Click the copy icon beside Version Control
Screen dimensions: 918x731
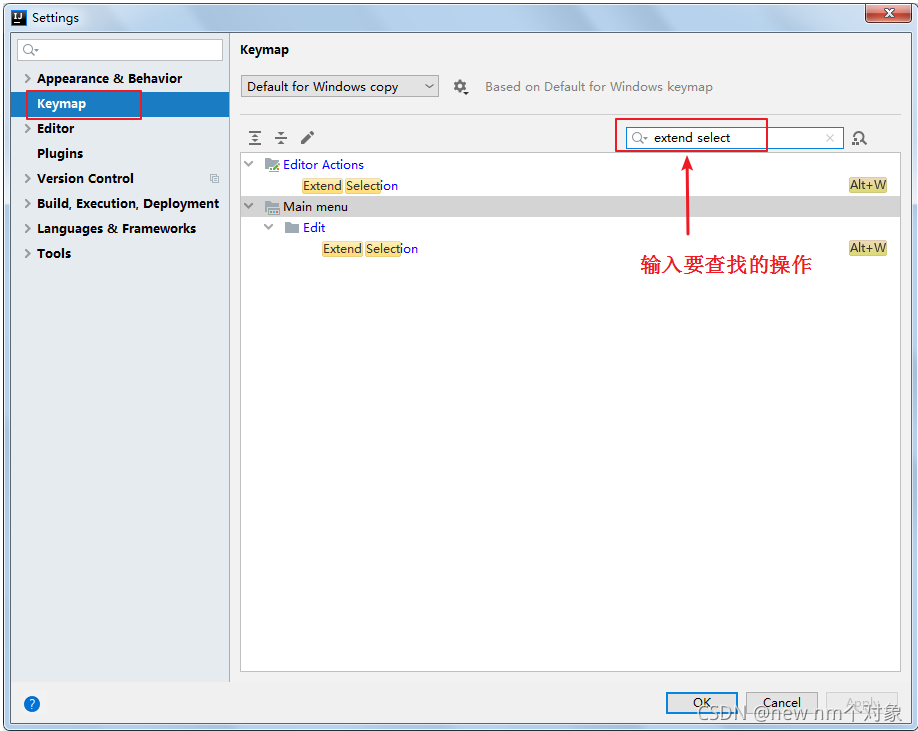[214, 179]
